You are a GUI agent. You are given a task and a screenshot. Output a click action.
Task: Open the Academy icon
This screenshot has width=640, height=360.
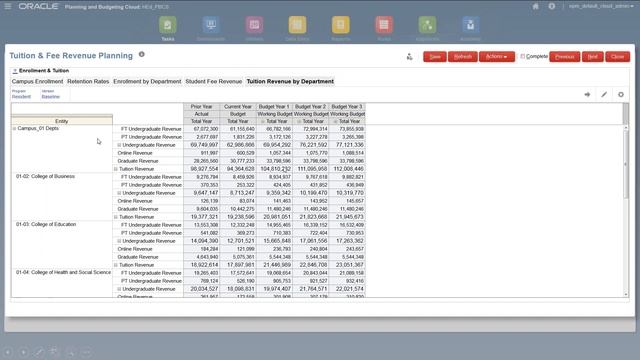(470, 25)
